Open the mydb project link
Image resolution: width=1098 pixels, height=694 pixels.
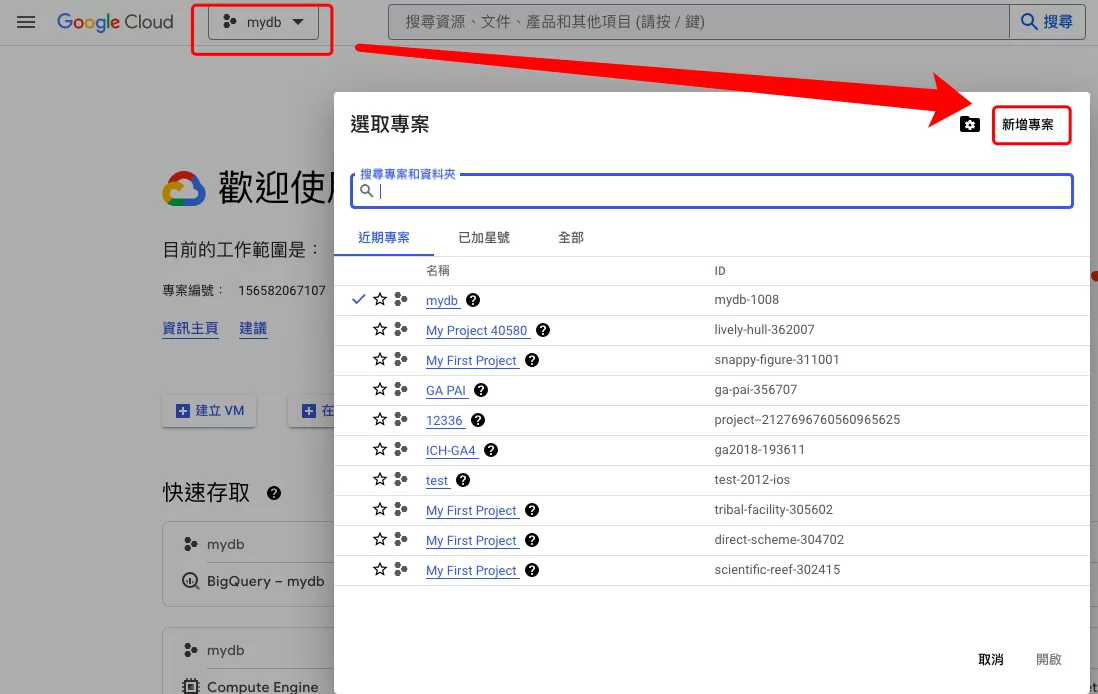point(442,300)
